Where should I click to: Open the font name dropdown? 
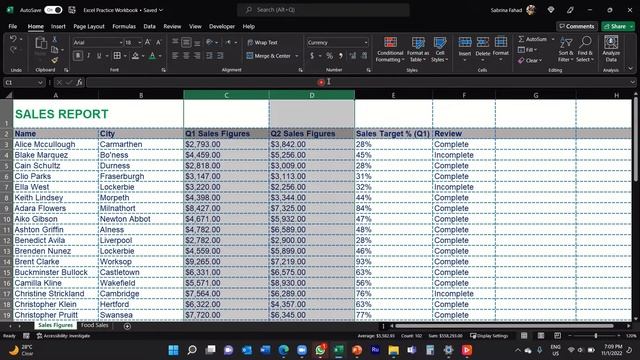tap(121, 42)
